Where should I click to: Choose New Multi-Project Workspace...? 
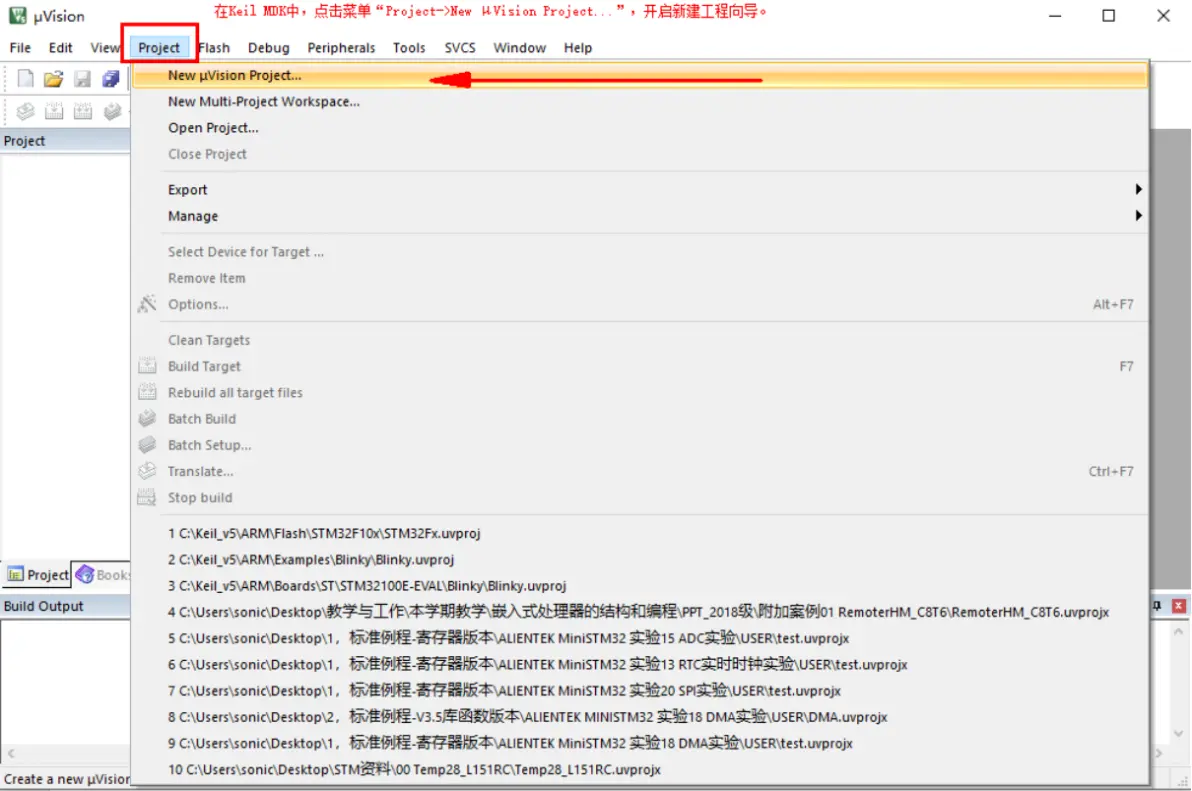tap(639, 101)
